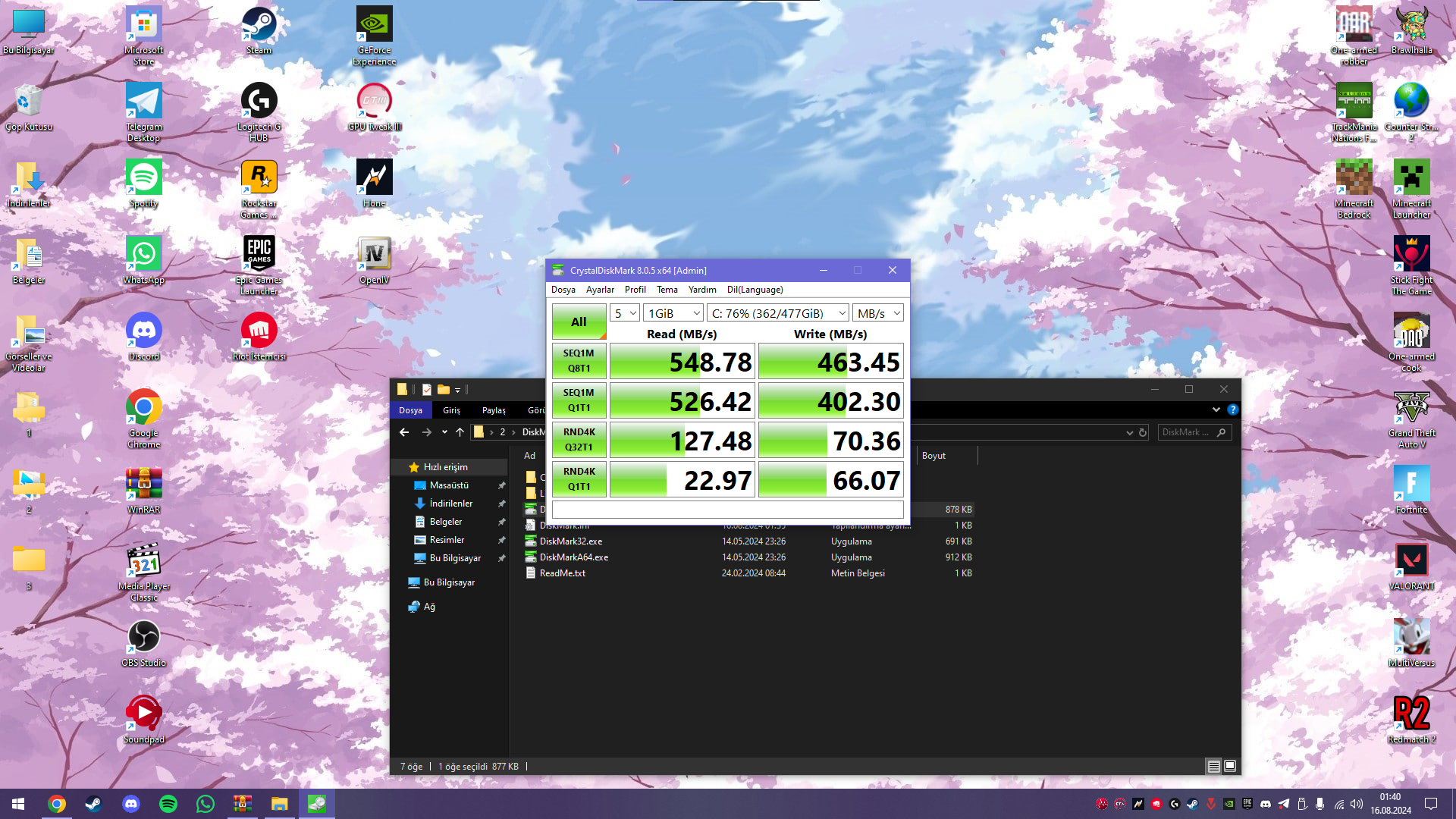Open Fortnite desktop shortcut
Viewport: 1456px width, 819px height.
pyautogui.click(x=1411, y=490)
